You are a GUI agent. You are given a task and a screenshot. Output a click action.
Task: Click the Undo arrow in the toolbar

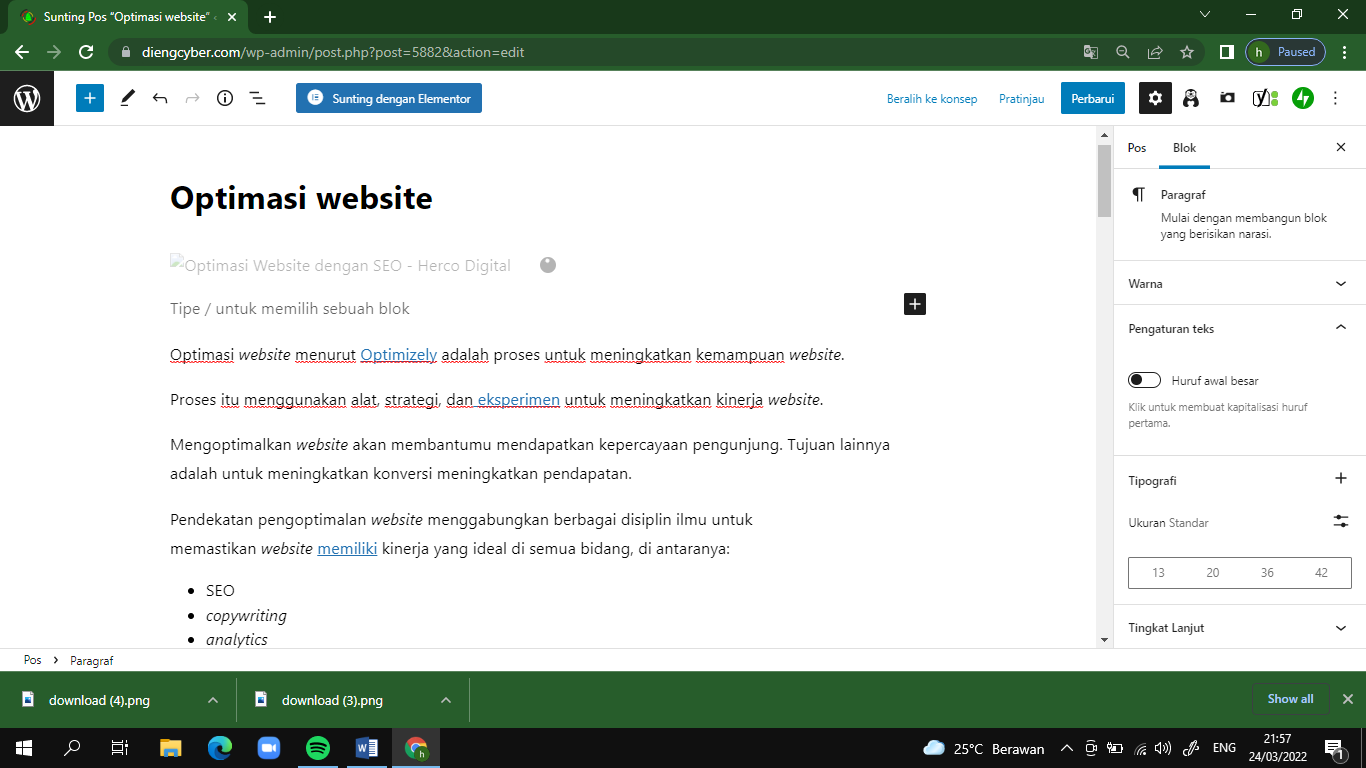click(x=160, y=98)
